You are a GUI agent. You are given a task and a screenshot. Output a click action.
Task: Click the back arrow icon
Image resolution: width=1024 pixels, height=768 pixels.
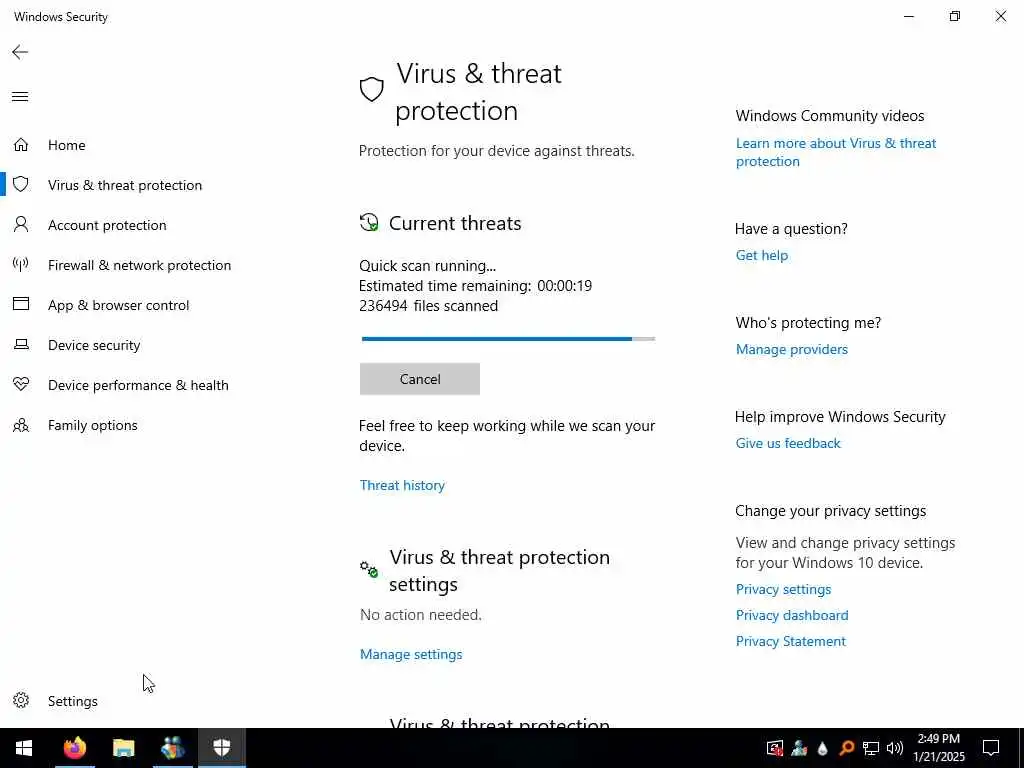point(20,52)
